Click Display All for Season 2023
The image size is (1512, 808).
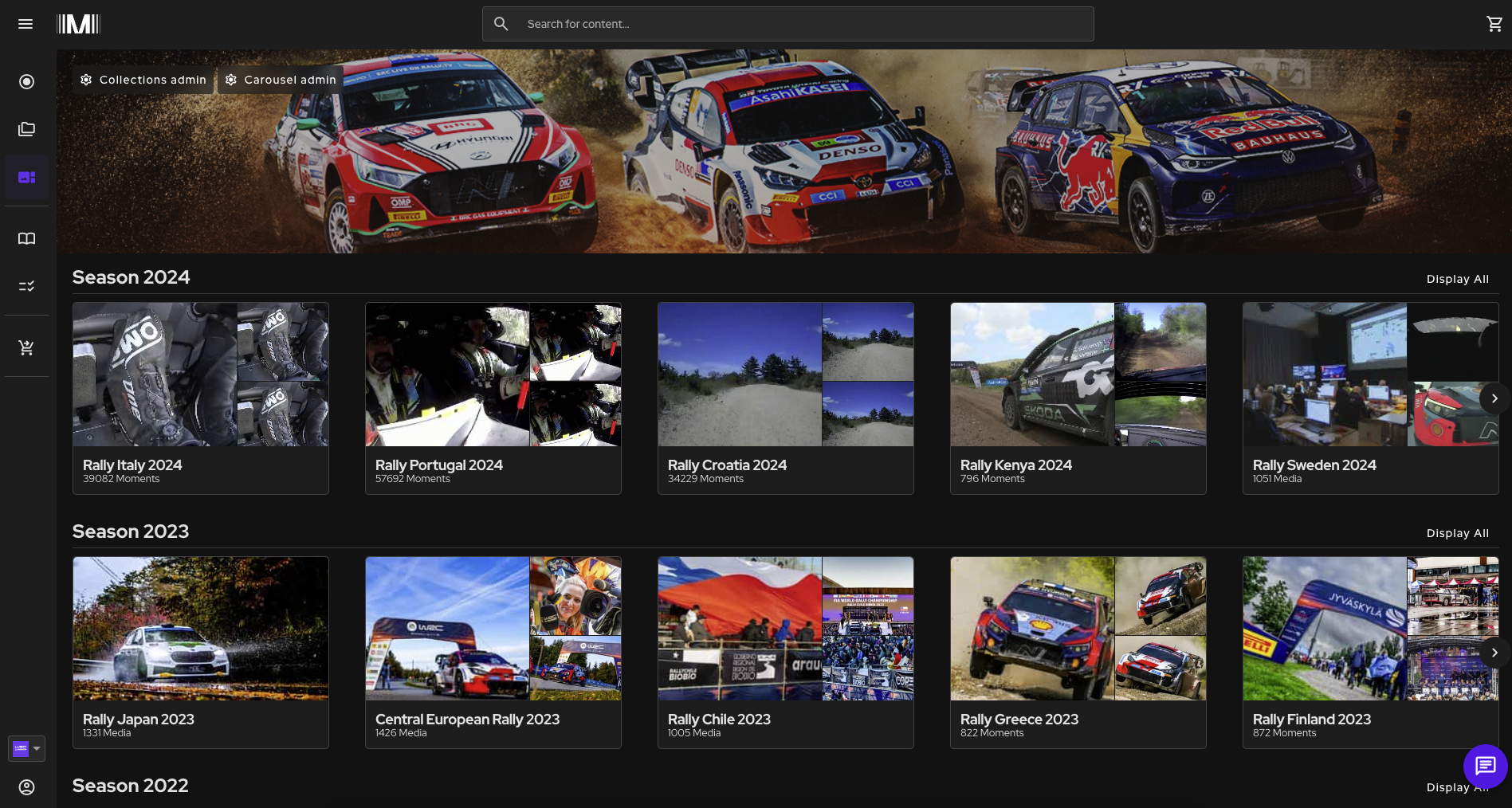coord(1458,533)
